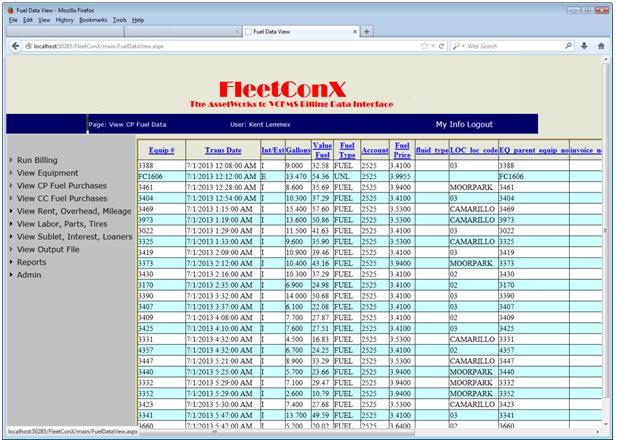Click the vertical page scrollbar
626x440 pixels.
coord(606,230)
